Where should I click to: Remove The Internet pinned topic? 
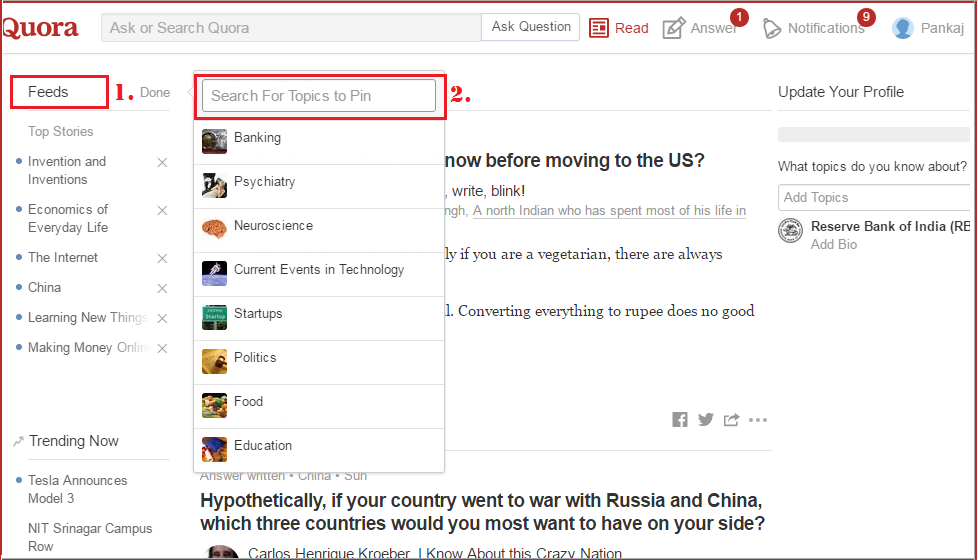162,258
